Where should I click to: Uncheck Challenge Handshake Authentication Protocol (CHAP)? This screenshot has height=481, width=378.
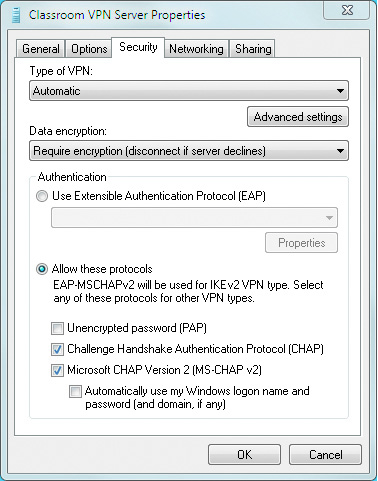[x=57, y=349]
